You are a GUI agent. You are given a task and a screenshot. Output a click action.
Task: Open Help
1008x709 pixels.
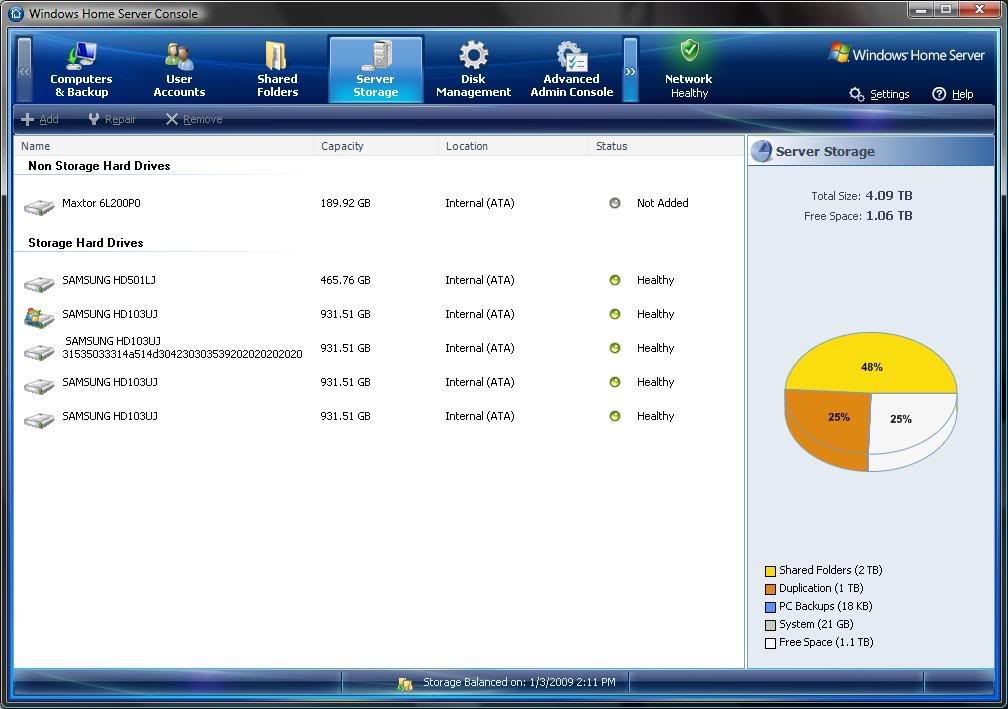(x=953, y=94)
